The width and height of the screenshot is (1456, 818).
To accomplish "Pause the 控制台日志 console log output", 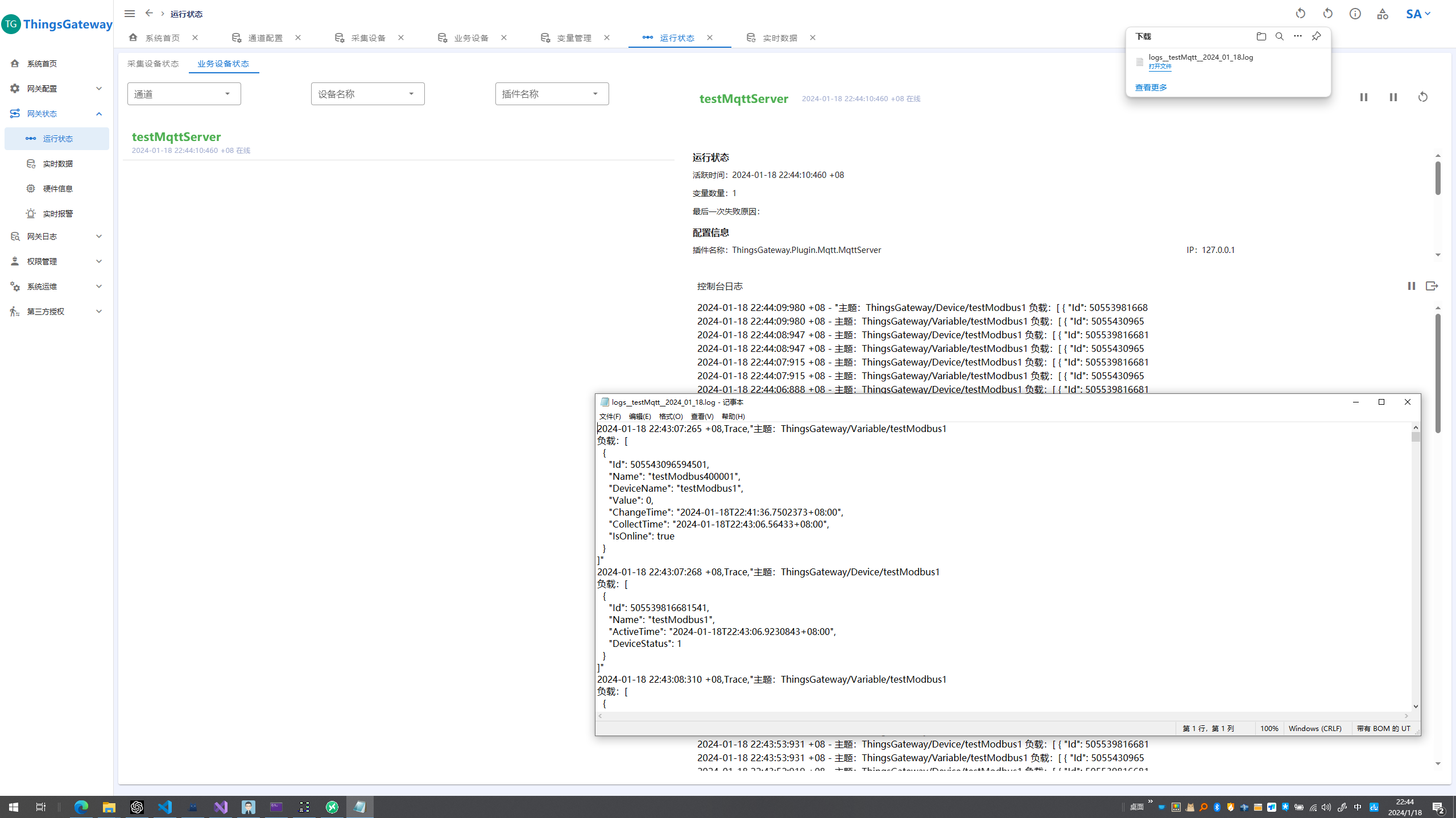I will [x=1411, y=286].
